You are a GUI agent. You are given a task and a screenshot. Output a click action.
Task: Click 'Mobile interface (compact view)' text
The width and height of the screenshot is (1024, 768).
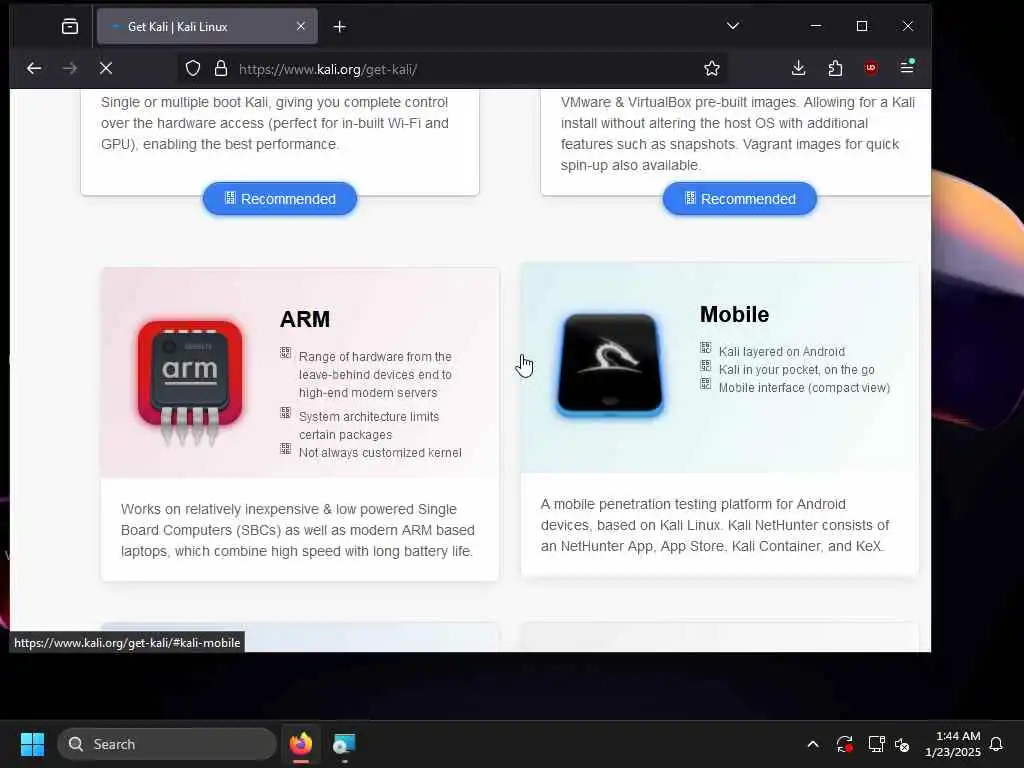point(805,388)
